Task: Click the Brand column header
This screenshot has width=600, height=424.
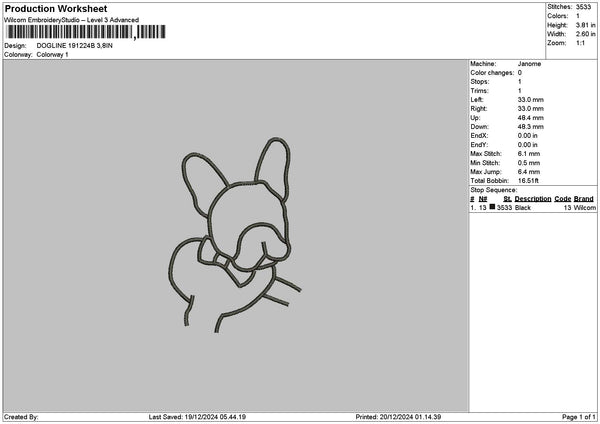Action: [x=584, y=199]
